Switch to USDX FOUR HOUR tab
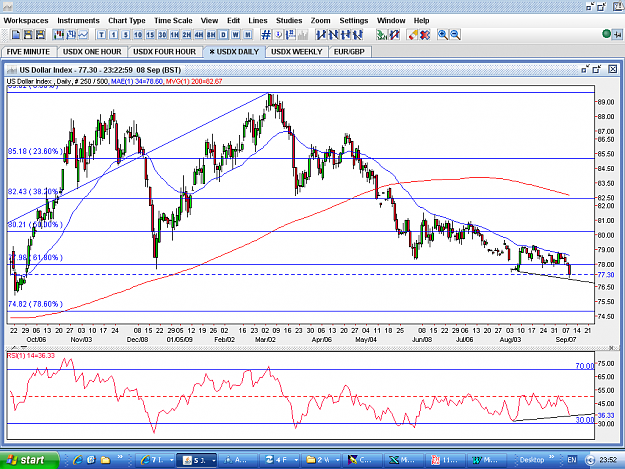The height and width of the screenshot is (469, 625). pos(164,52)
